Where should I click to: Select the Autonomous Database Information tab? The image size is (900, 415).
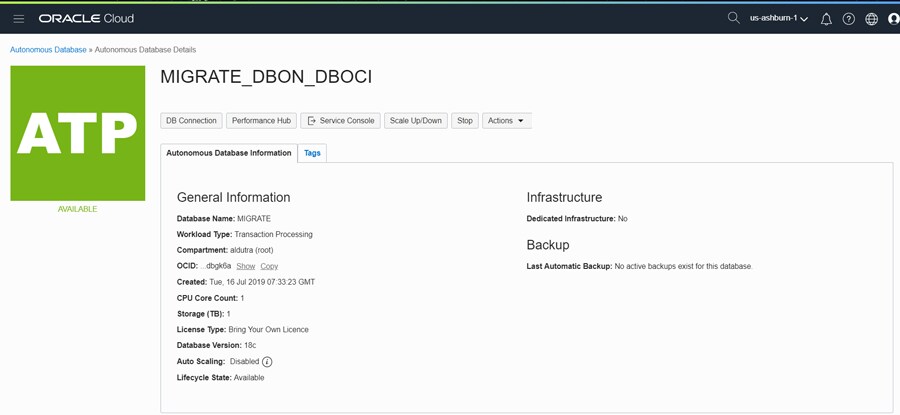(x=228, y=153)
